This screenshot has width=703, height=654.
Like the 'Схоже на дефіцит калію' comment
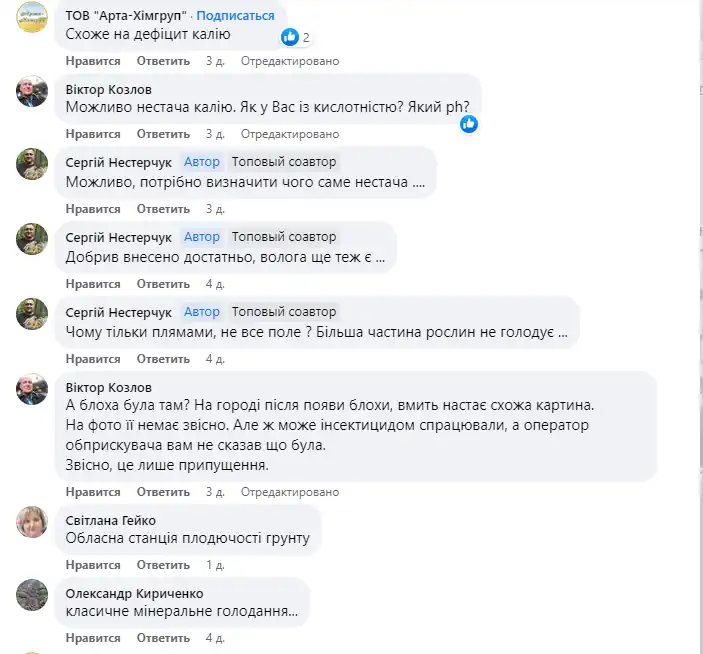pos(93,61)
